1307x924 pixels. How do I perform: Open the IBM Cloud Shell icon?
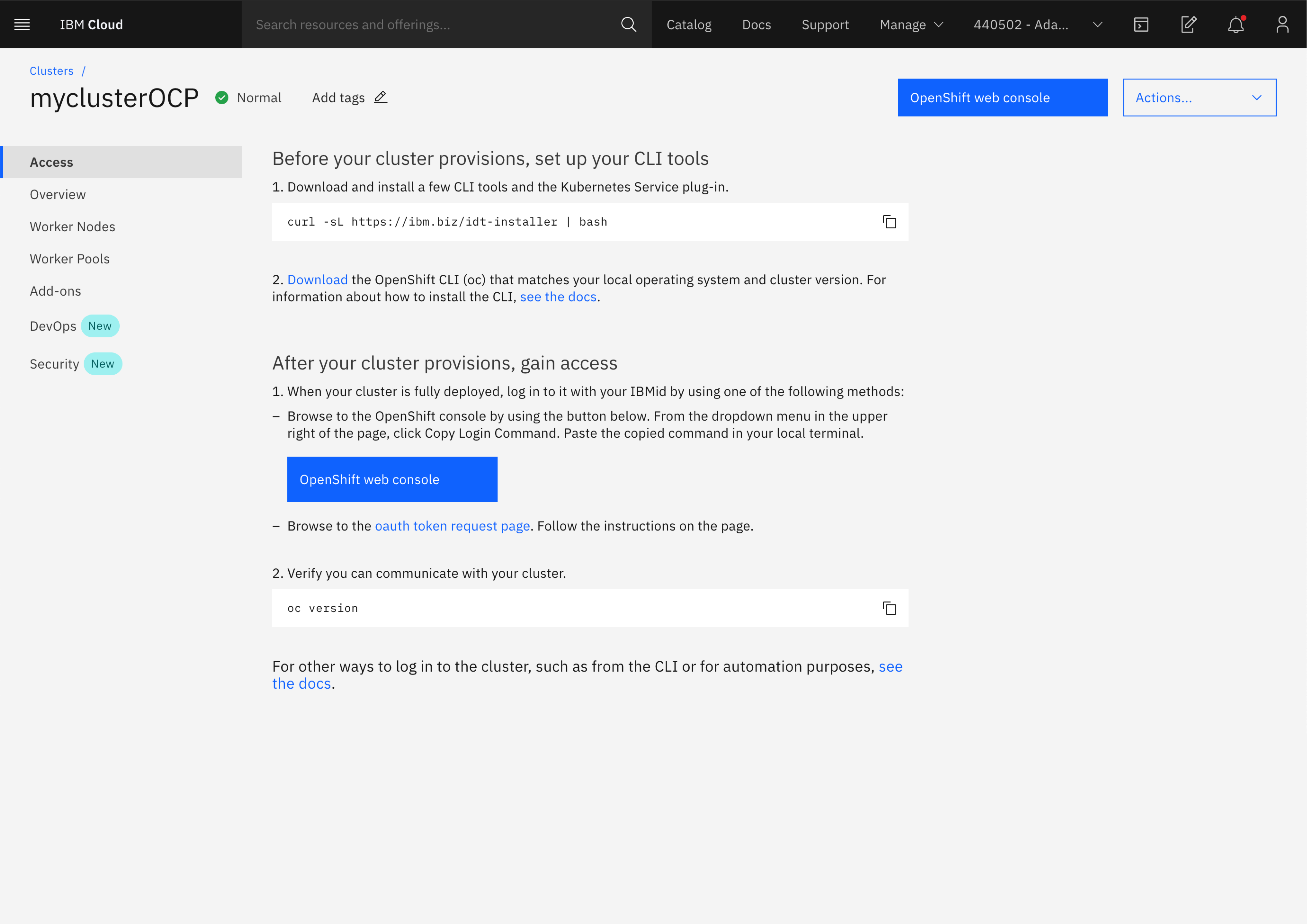click(1141, 24)
